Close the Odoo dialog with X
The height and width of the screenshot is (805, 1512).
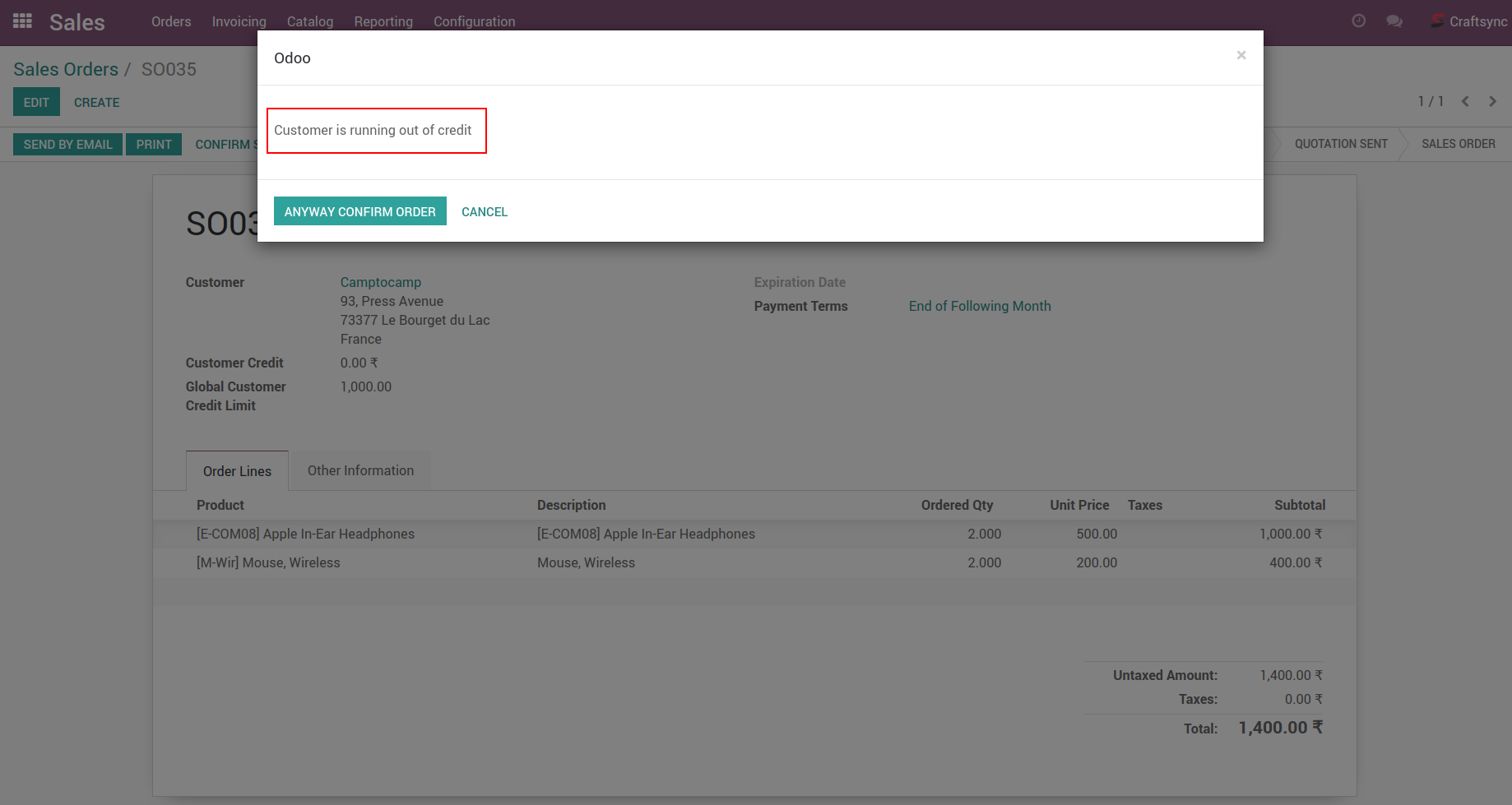point(1241,55)
